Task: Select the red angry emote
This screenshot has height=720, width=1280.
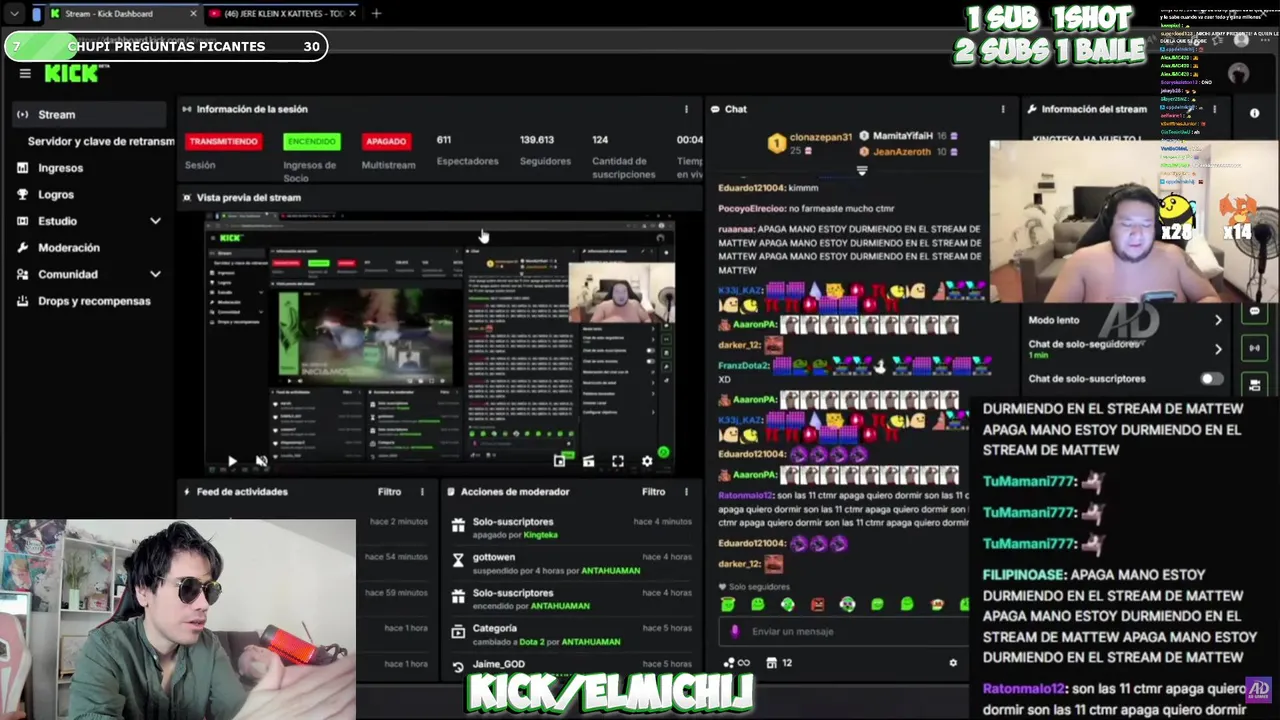Action: click(818, 604)
